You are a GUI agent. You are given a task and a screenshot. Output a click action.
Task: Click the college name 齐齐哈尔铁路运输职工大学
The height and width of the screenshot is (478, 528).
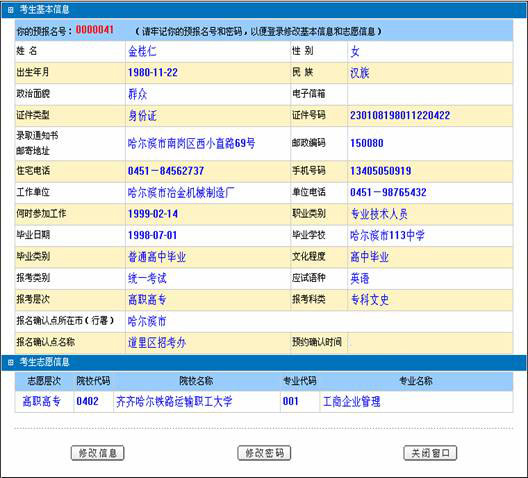click(x=174, y=401)
